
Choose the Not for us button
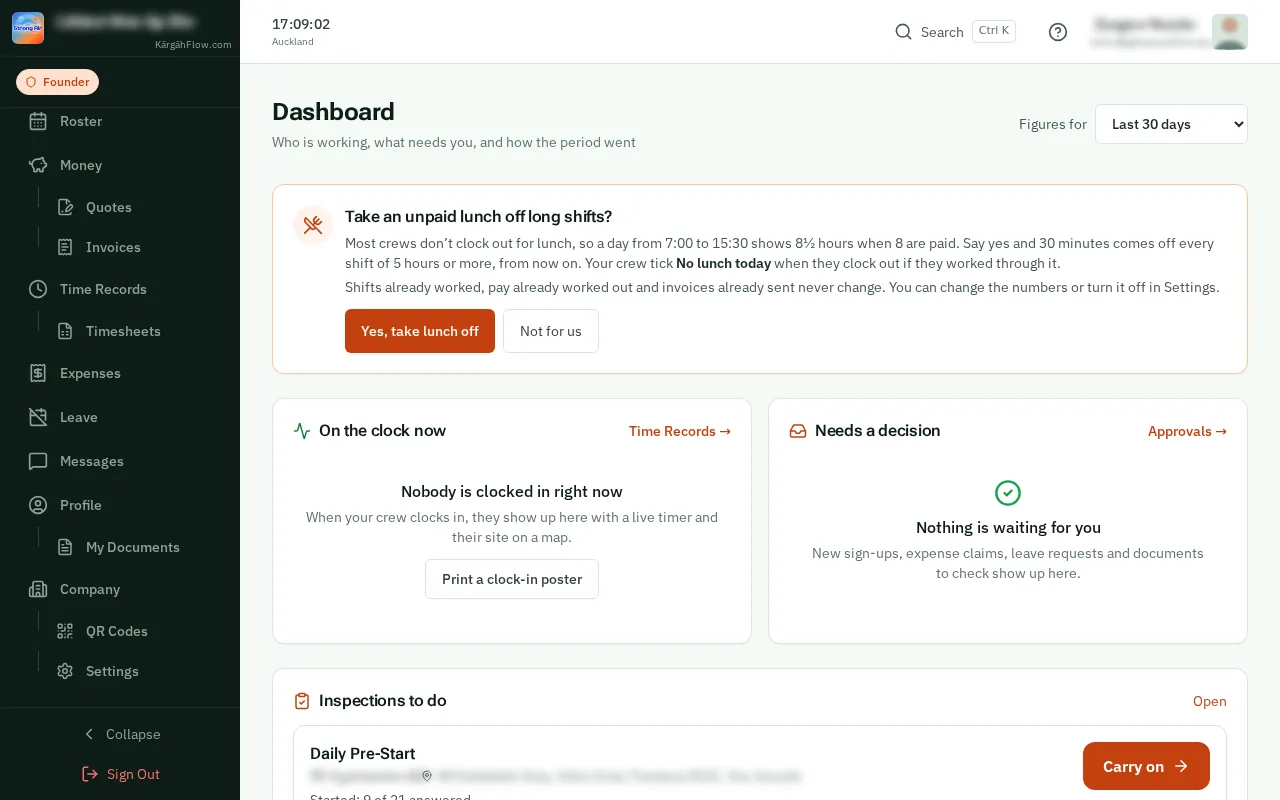(551, 331)
